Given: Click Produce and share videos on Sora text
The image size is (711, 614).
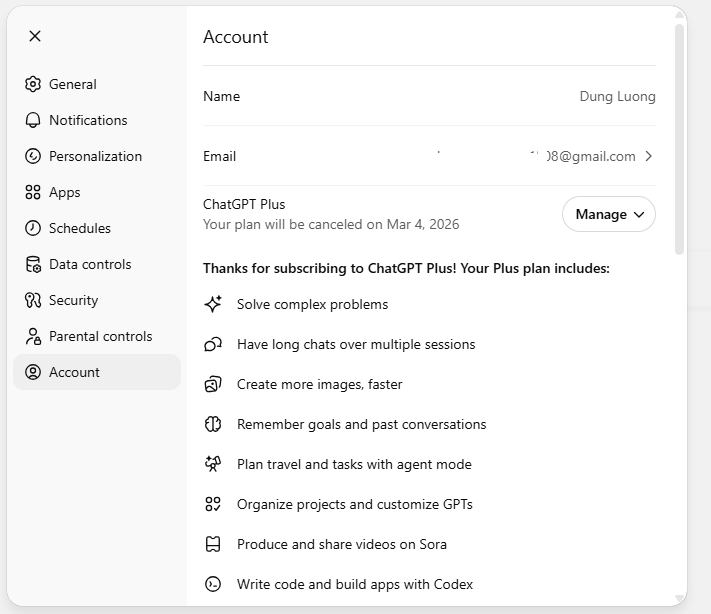Looking at the screenshot, I should click(342, 544).
